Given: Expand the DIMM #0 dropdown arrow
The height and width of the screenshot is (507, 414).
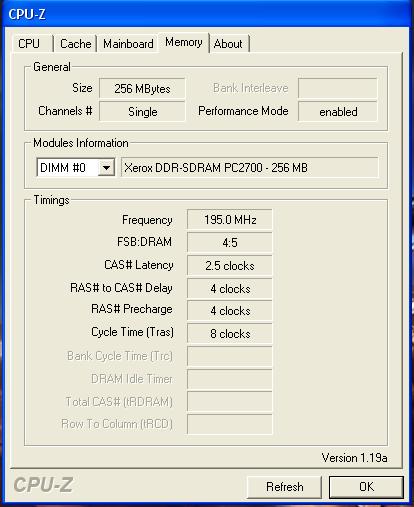Looking at the screenshot, I should [x=106, y=167].
